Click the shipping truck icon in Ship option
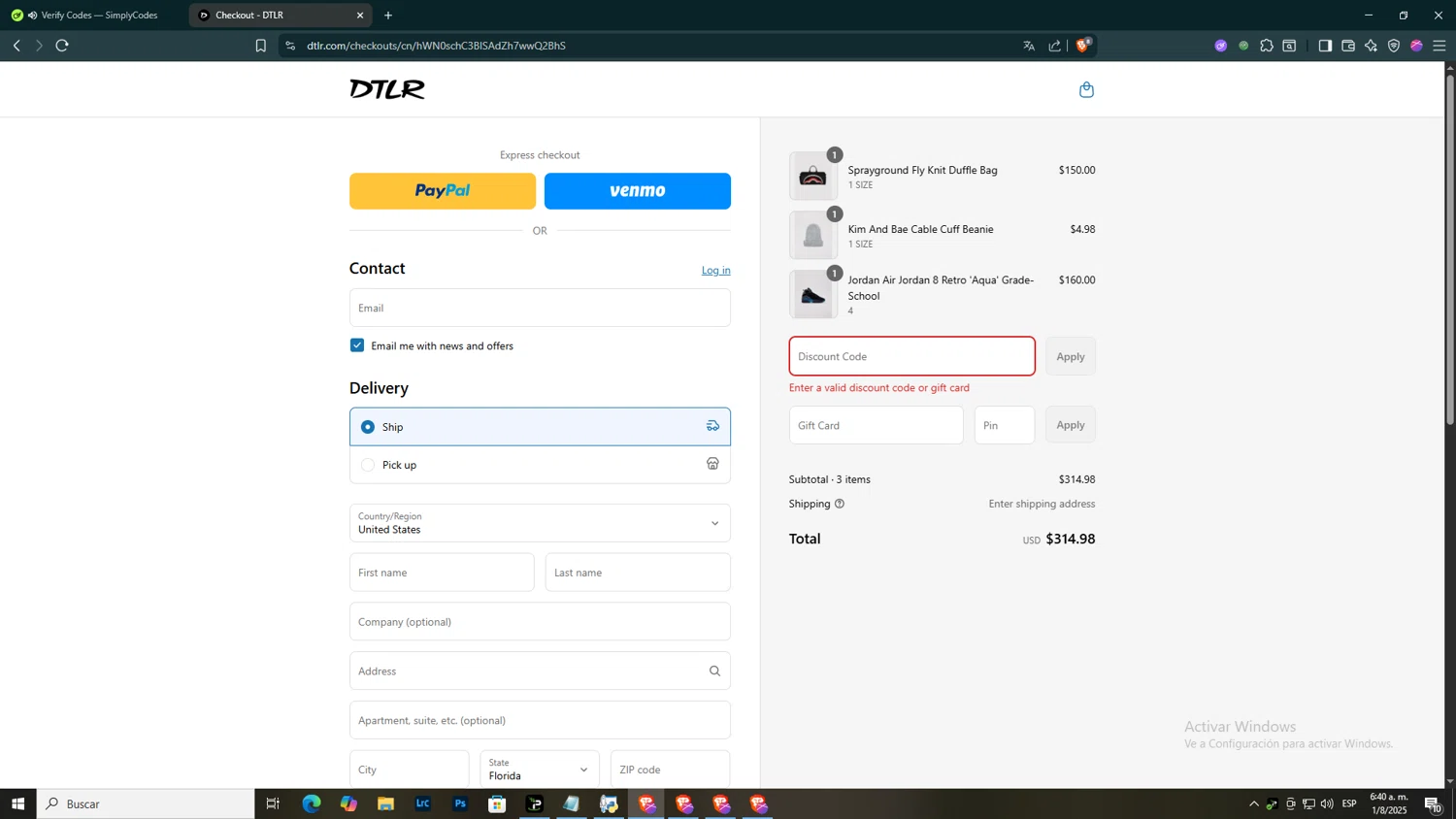 [x=712, y=426]
